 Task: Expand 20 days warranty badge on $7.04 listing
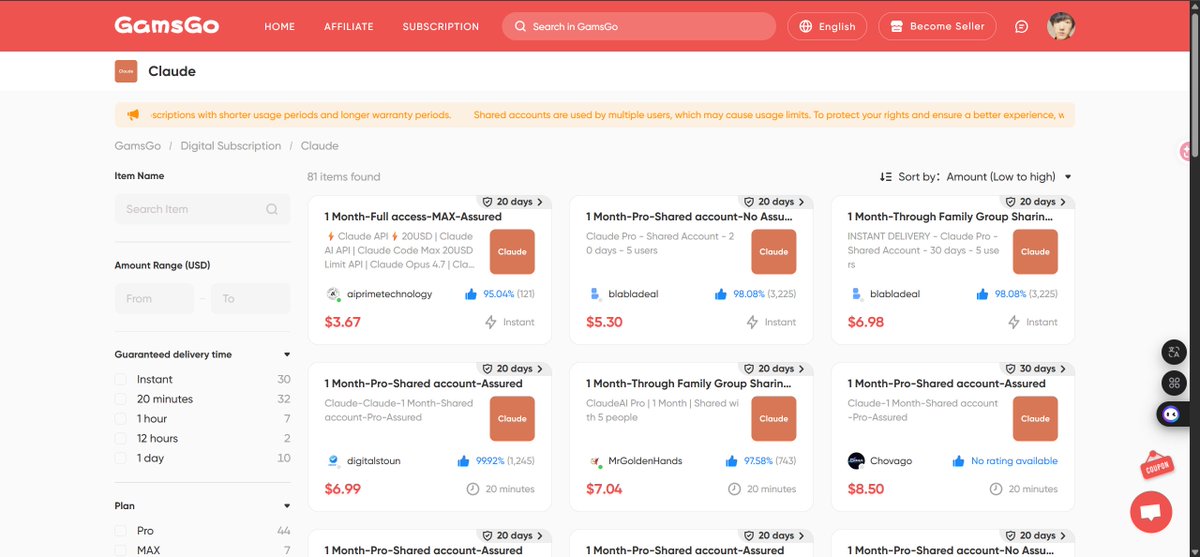[775, 368]
